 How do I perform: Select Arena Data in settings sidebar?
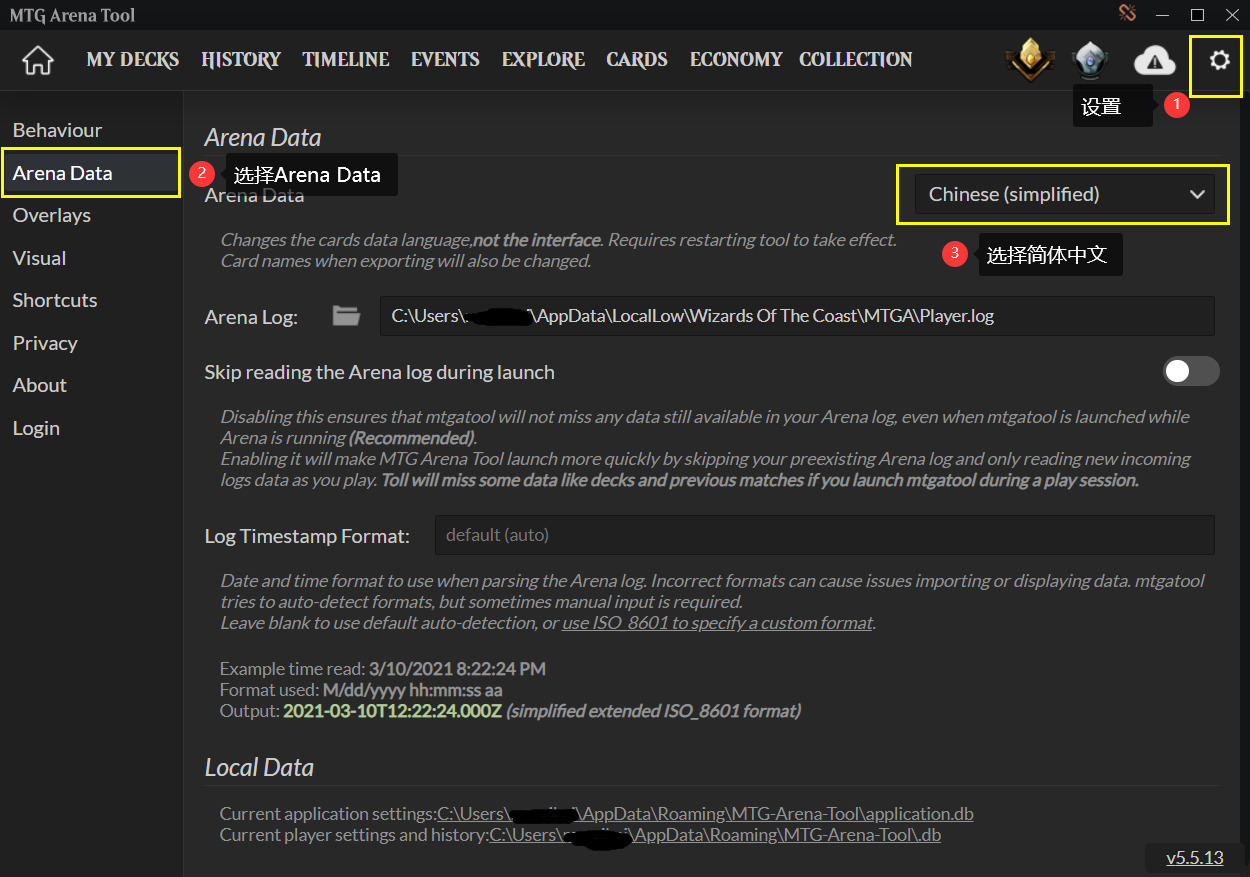click(91, 173)
